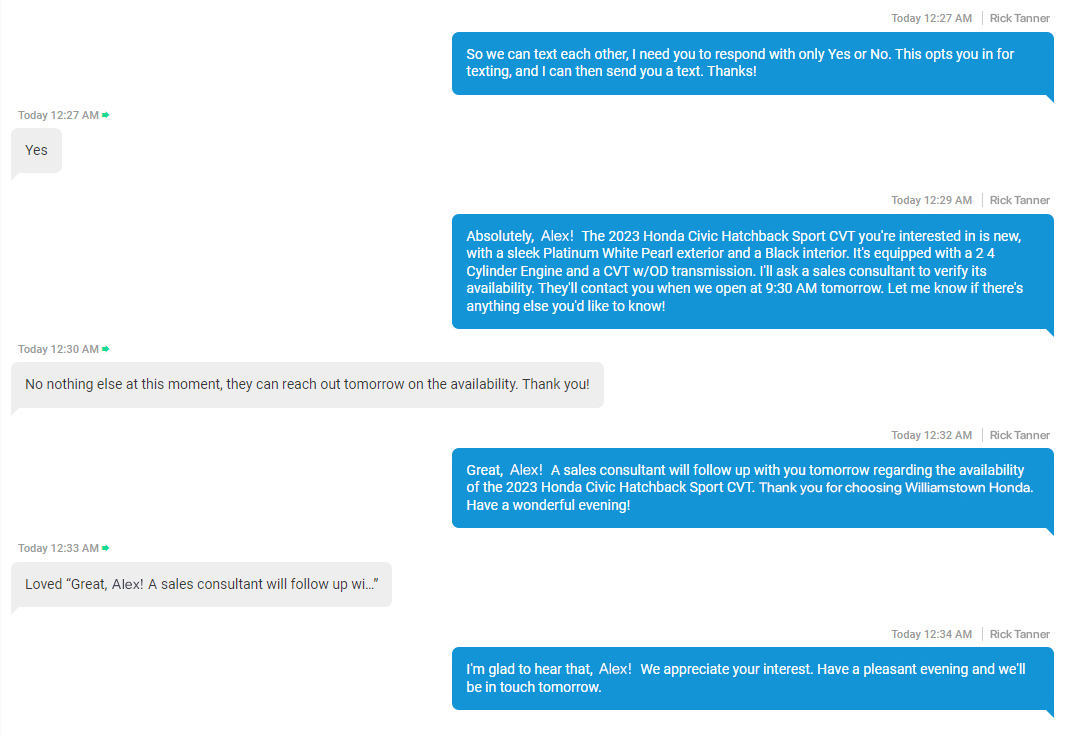Open Rick Tanner's name on the 12:29 AM message
Image resolution: width=1067 pixels, height=736 pixels.
(1019, 200)
